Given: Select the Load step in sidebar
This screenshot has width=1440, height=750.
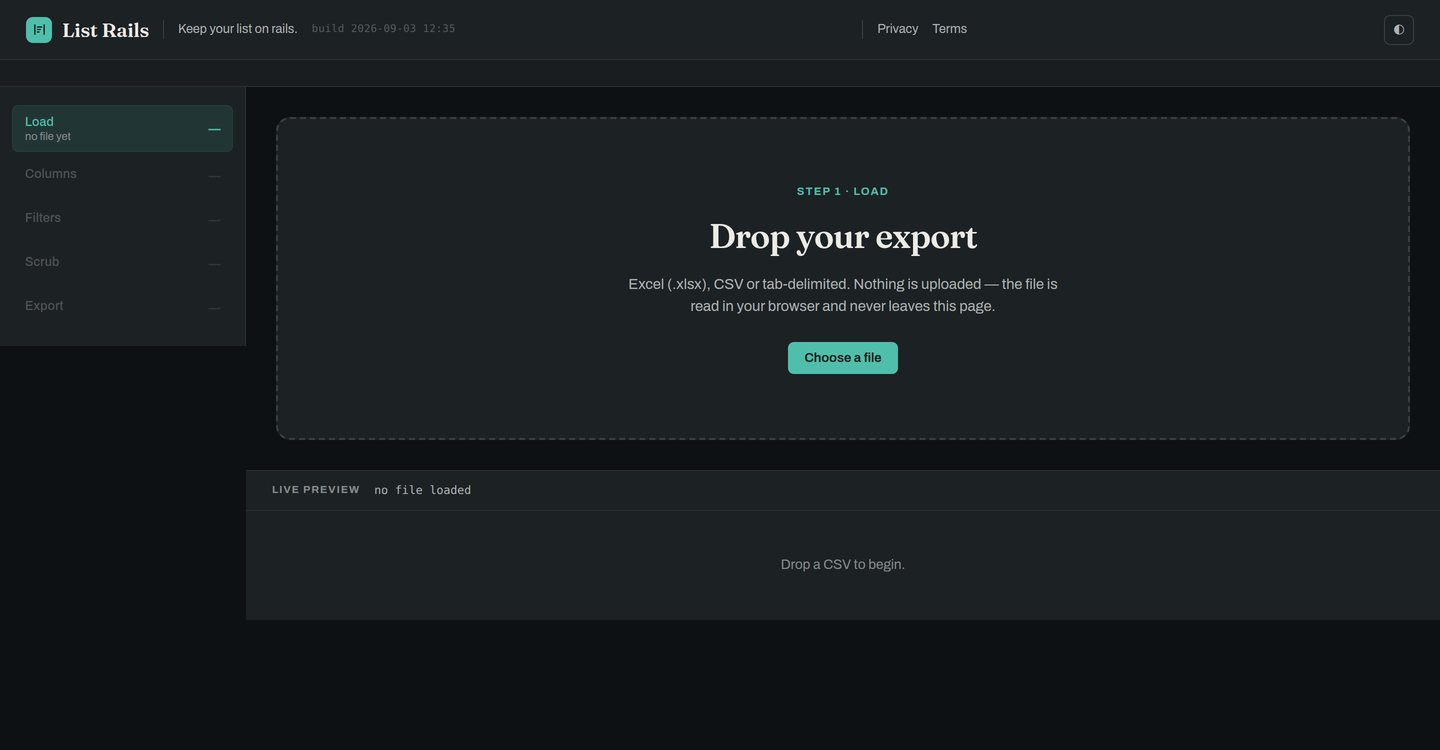Looking at the screenshot, I should click(x=122, y=129).
